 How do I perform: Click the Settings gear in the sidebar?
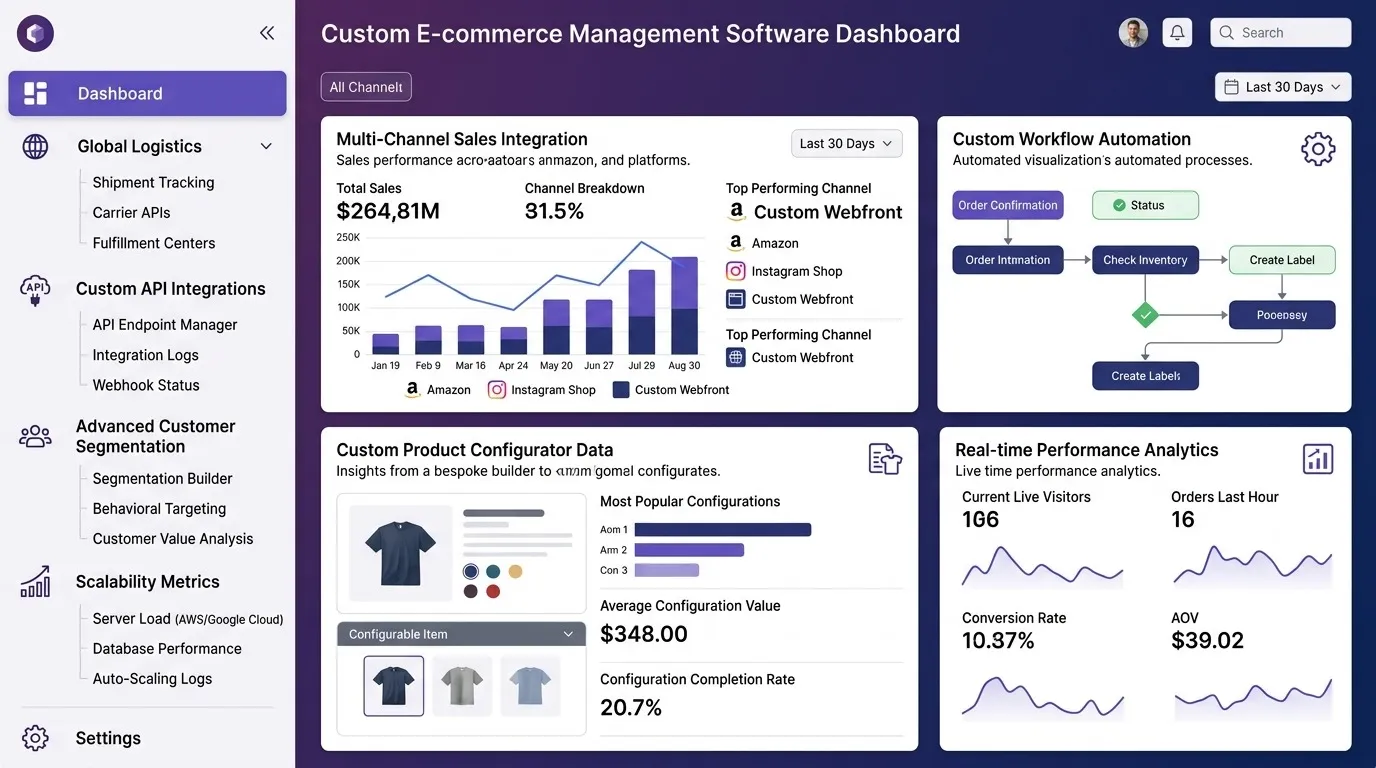[35, 738]
